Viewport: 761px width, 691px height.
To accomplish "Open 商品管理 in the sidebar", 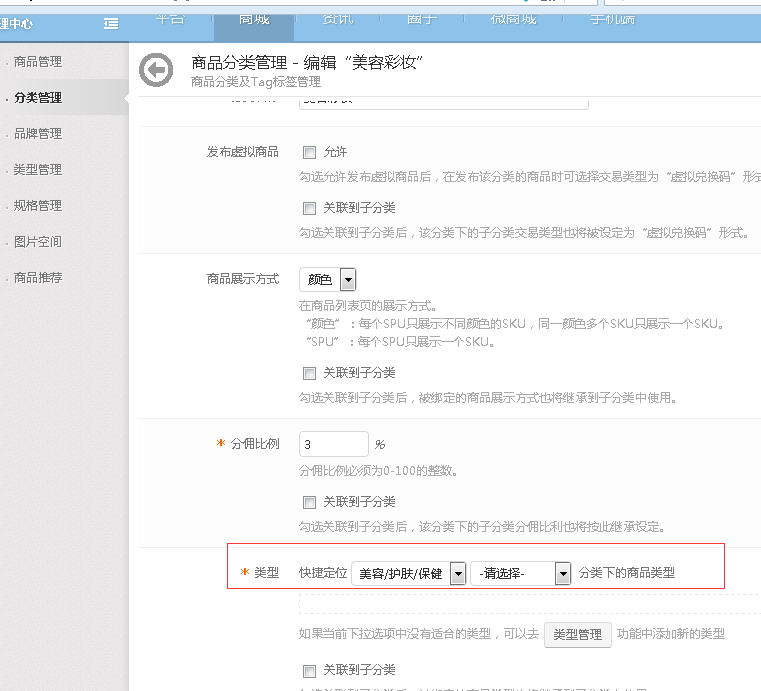I will pos(38,62).
